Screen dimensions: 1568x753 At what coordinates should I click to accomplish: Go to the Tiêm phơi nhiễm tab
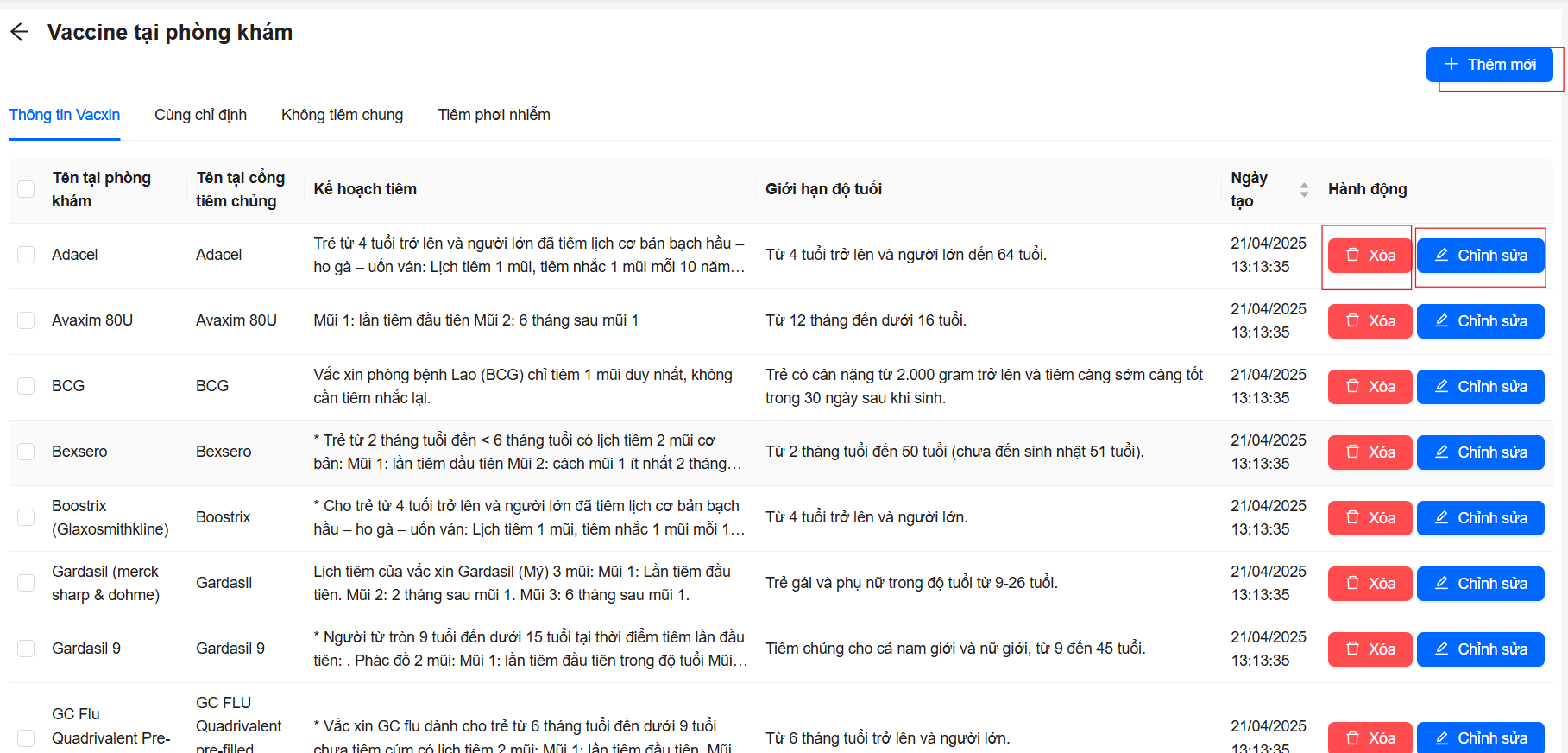point(494,115)
